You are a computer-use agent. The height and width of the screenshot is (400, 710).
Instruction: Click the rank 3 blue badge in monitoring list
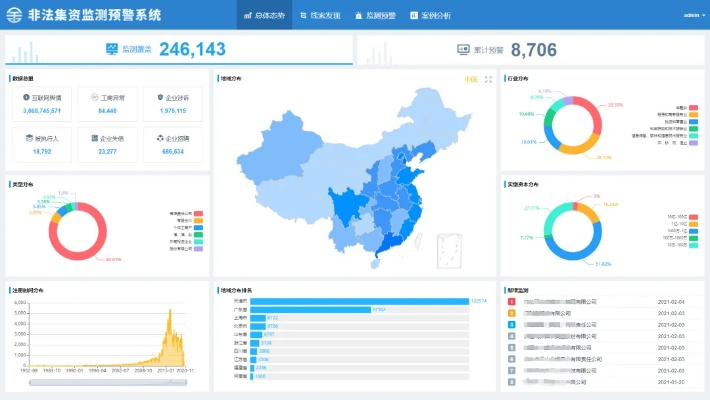[512, 324]
